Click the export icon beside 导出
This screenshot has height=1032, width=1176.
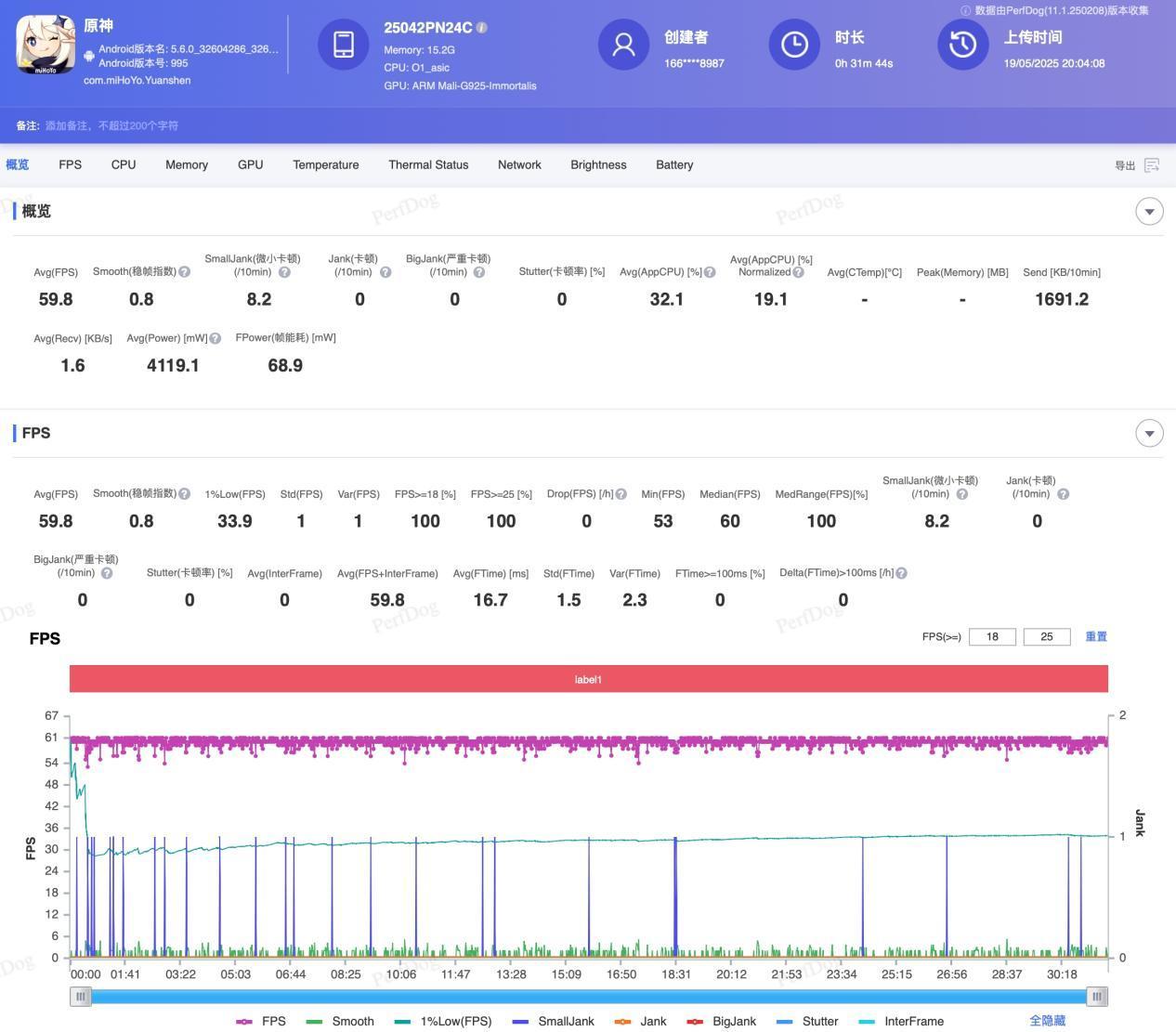point(1152,165)
